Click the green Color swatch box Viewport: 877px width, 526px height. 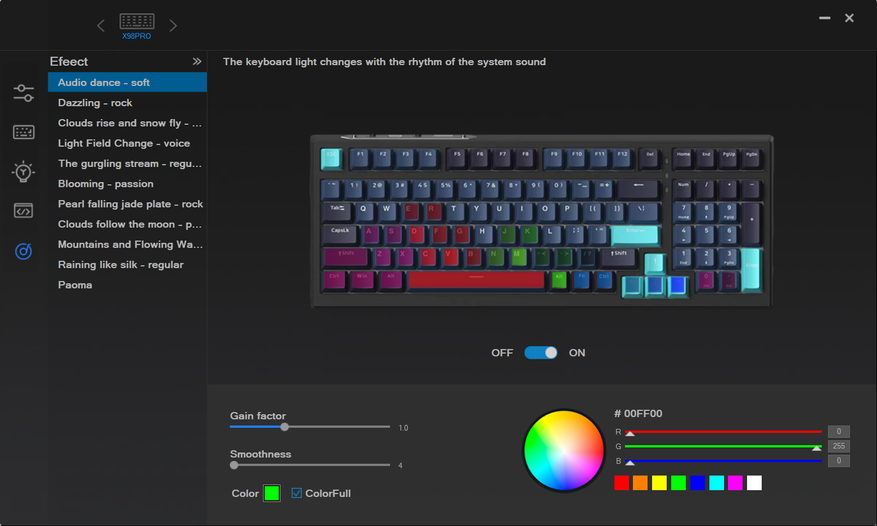[272, 493]
